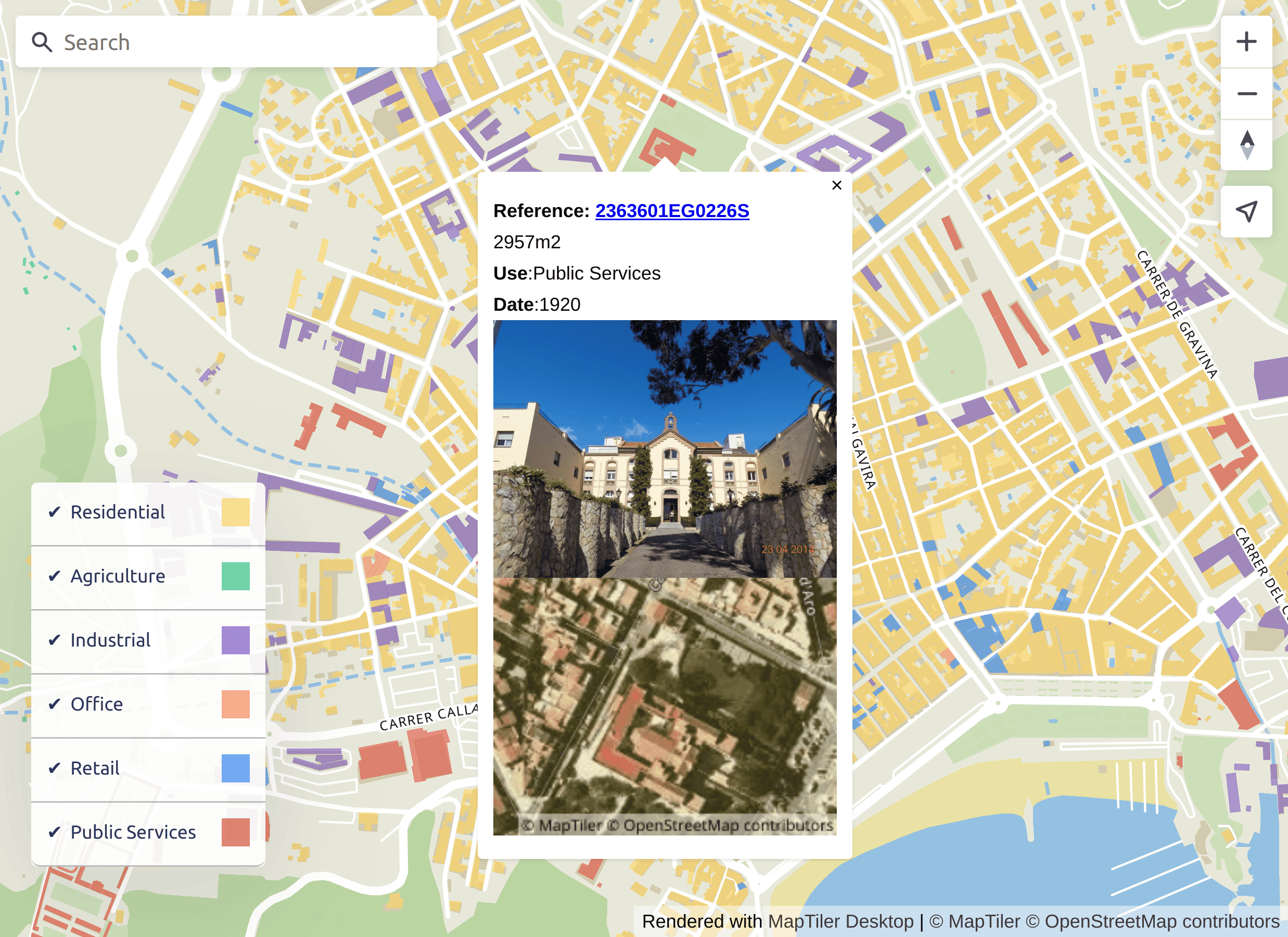
Task: Close the parcel information popup
Action: 836,185
